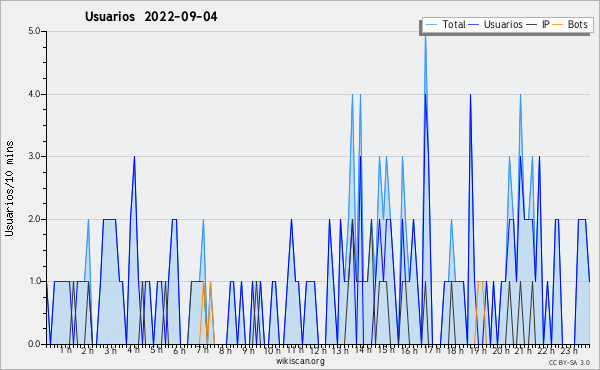Click the orange Bots legend line swatch

pos(558,25)
